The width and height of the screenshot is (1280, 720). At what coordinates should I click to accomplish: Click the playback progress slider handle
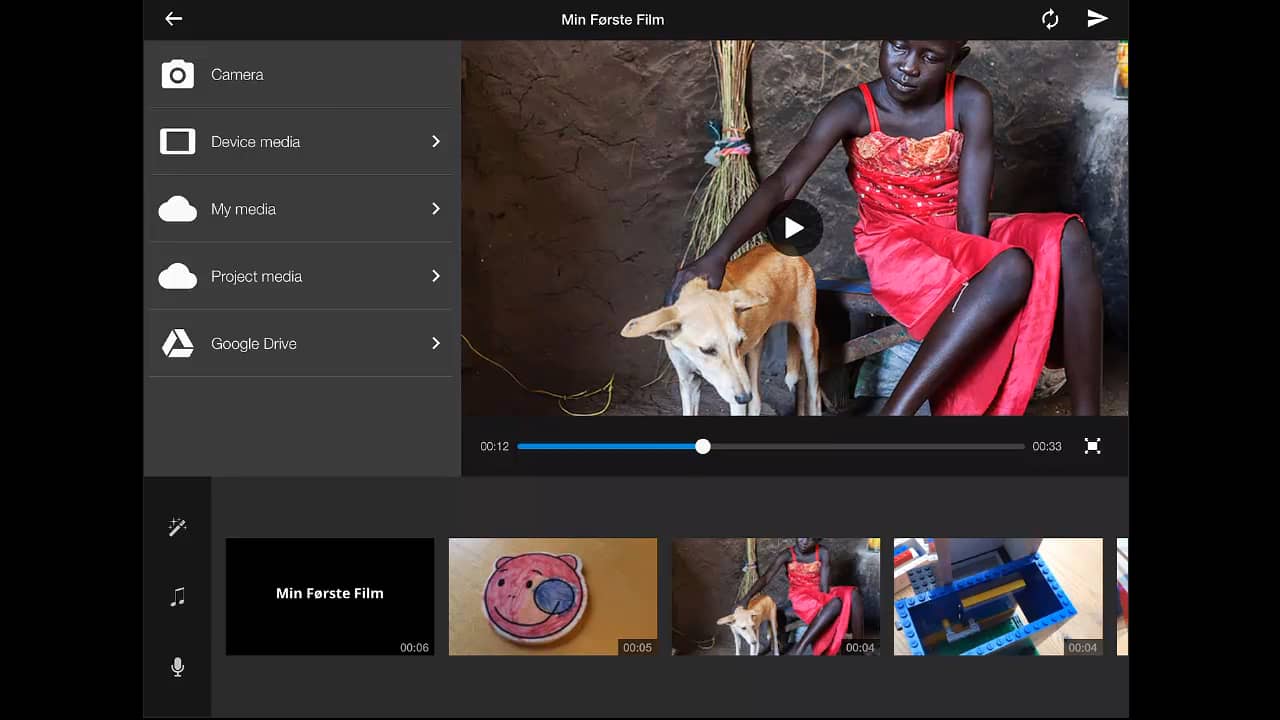pos(703,446)
